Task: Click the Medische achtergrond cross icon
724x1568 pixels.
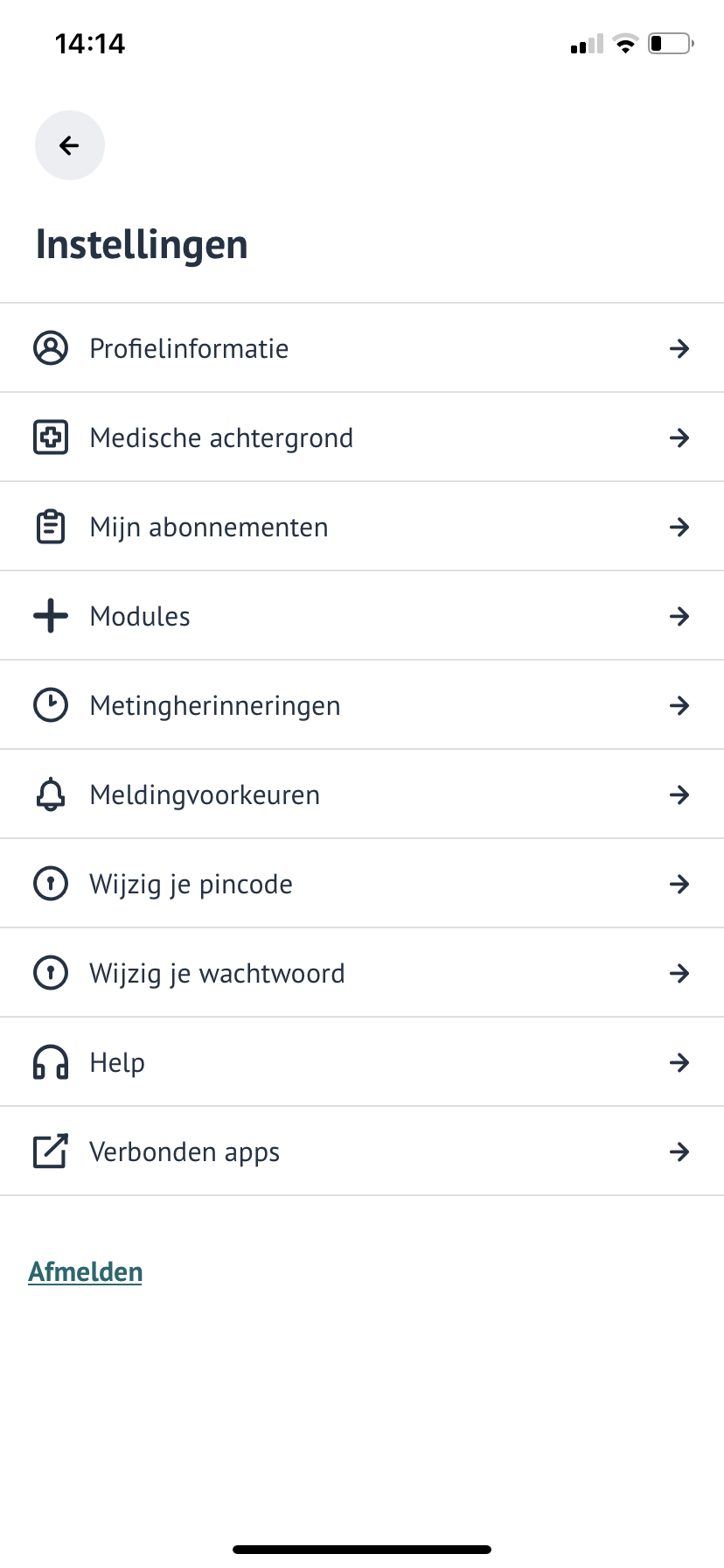Action: [51, 437]
